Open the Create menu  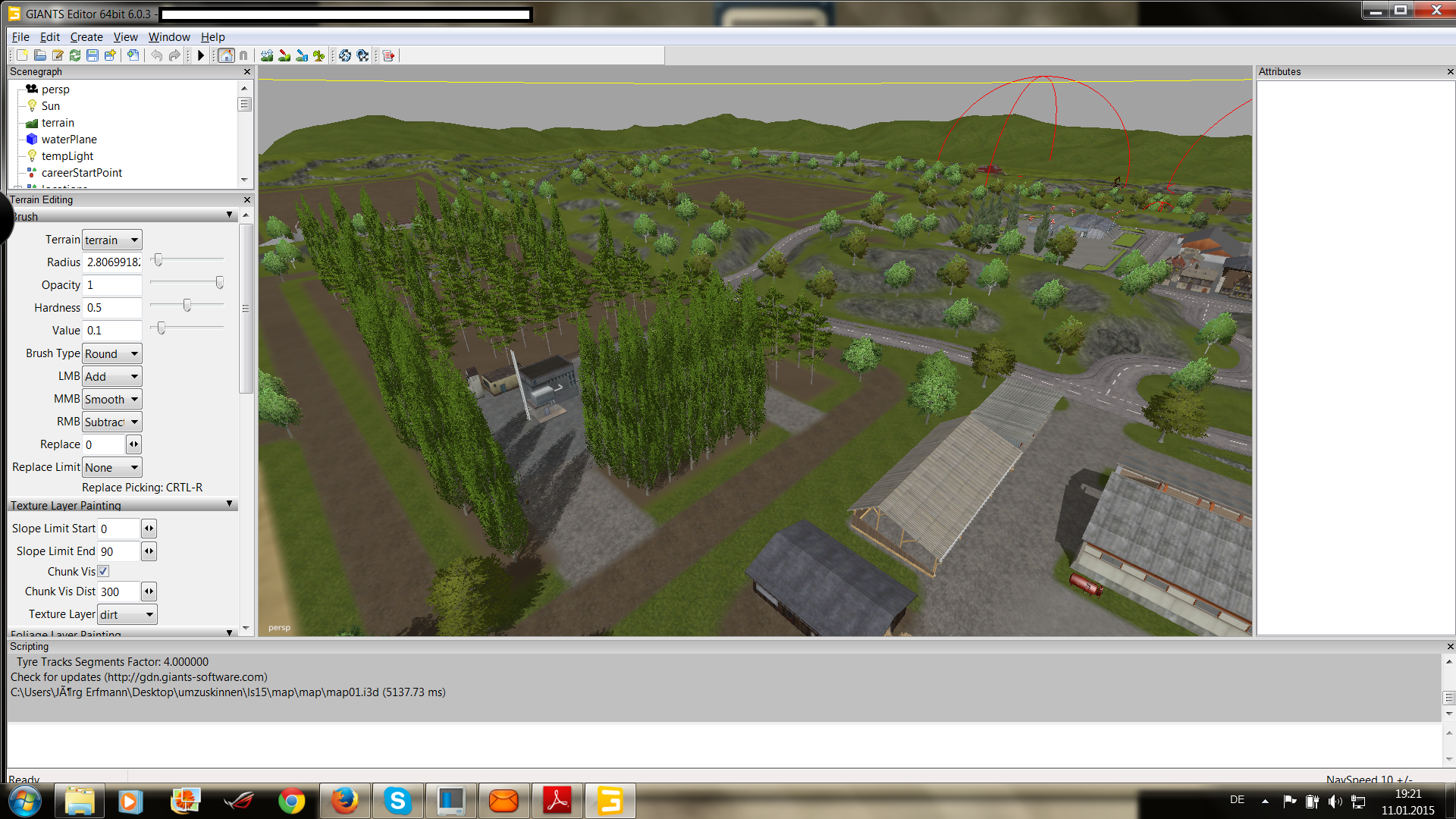point(86,37)
